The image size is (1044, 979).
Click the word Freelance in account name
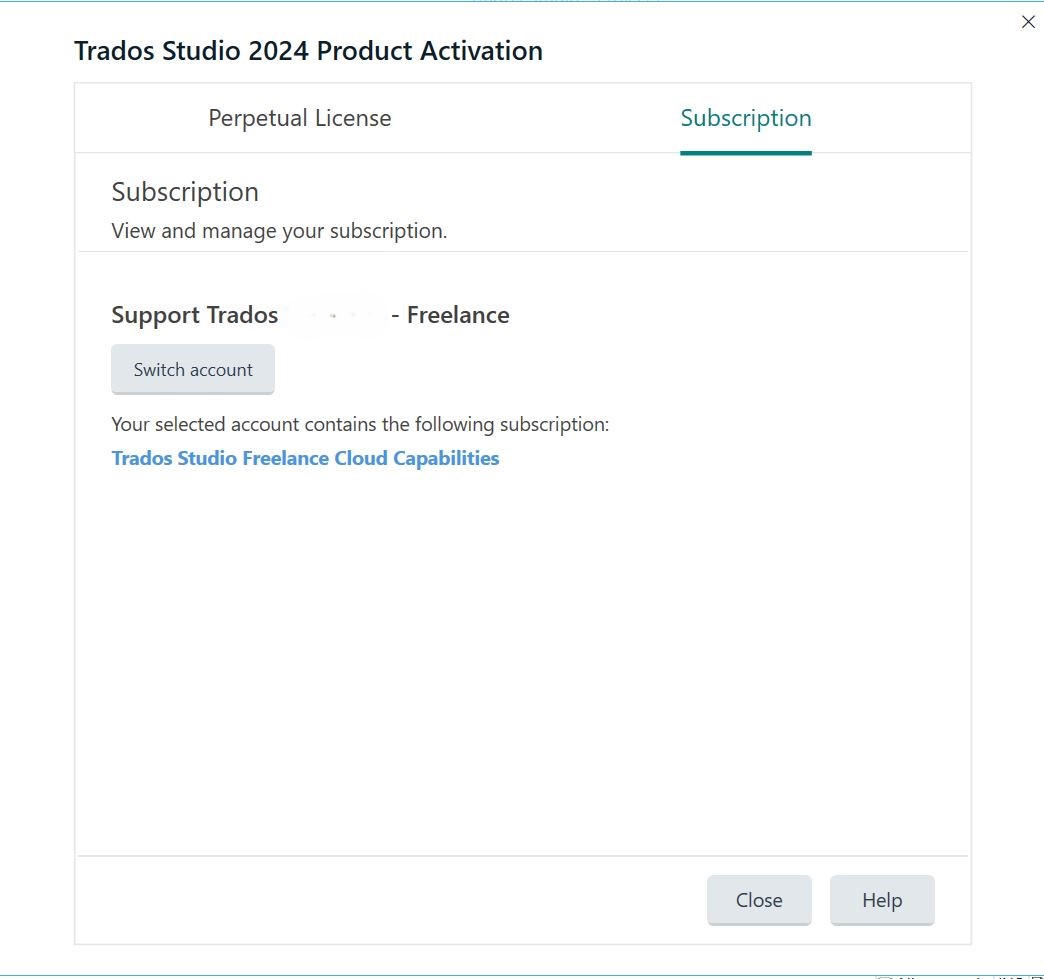[x=458, y=315]
